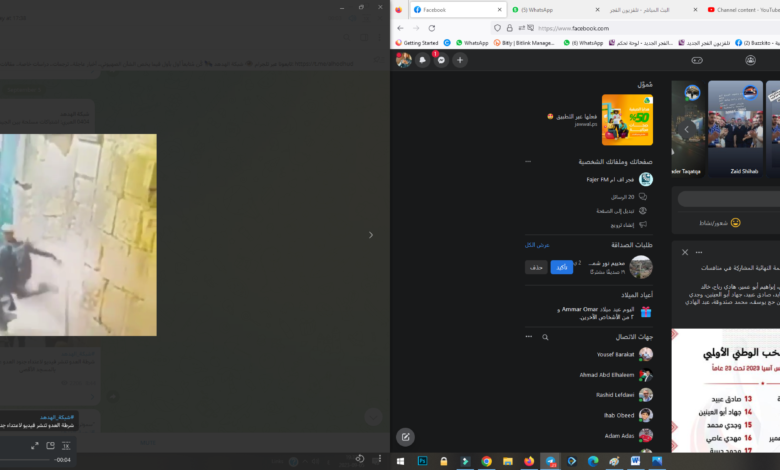The image size is (780, 470).
Task: Open the (6) WhatsApp bookmark
Action: pyautogui.click(x=583, y=43)
